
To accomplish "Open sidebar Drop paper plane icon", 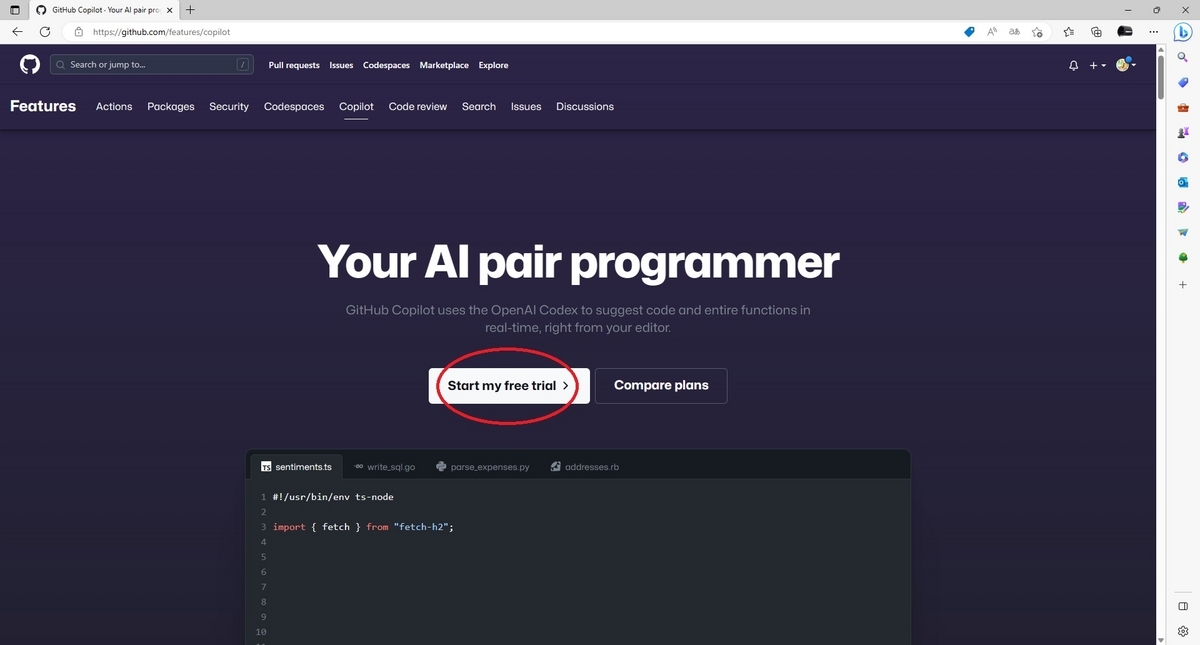I will 1183,232.
